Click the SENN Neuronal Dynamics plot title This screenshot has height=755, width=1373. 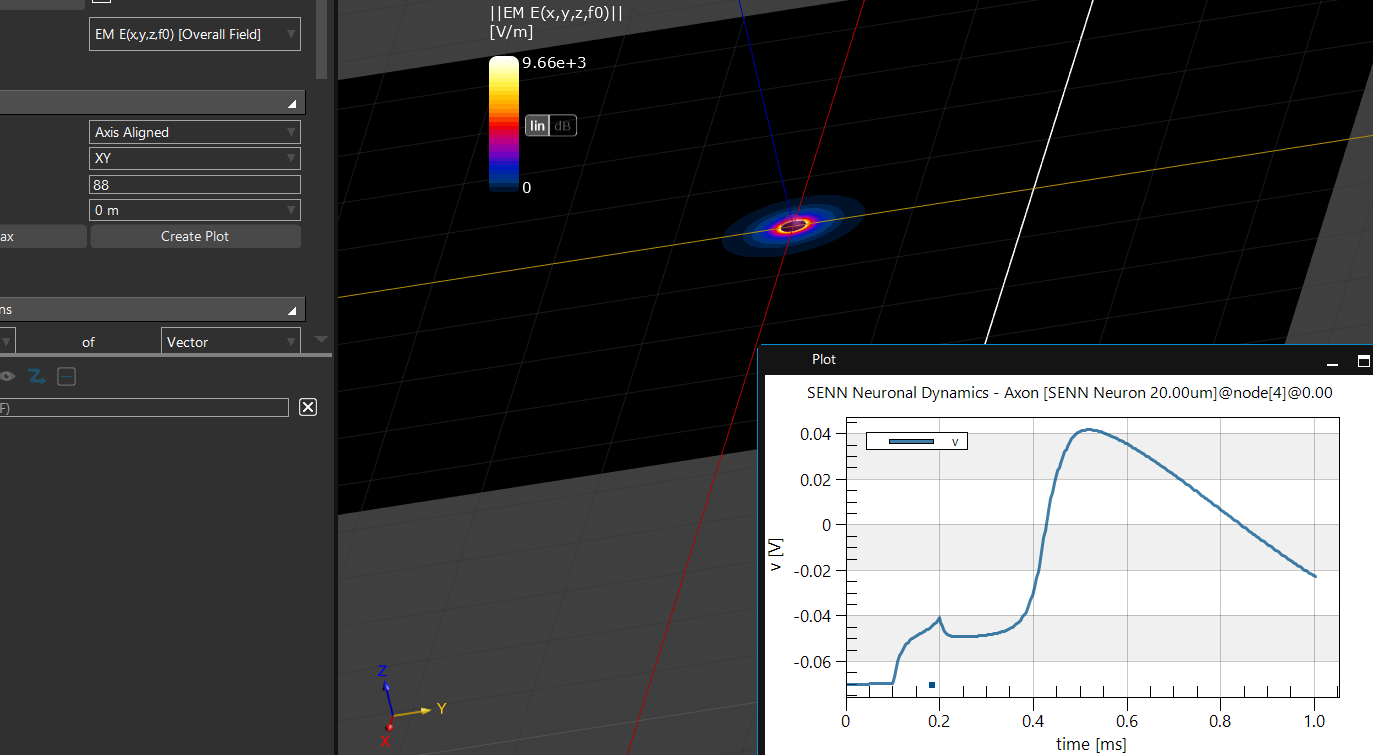click(1069, 393)
